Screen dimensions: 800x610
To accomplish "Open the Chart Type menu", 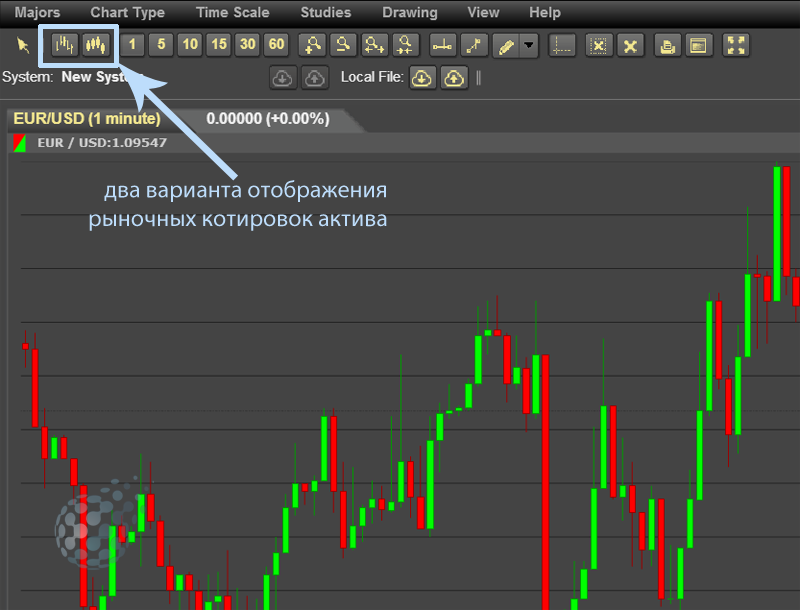I will coord(128,12).
